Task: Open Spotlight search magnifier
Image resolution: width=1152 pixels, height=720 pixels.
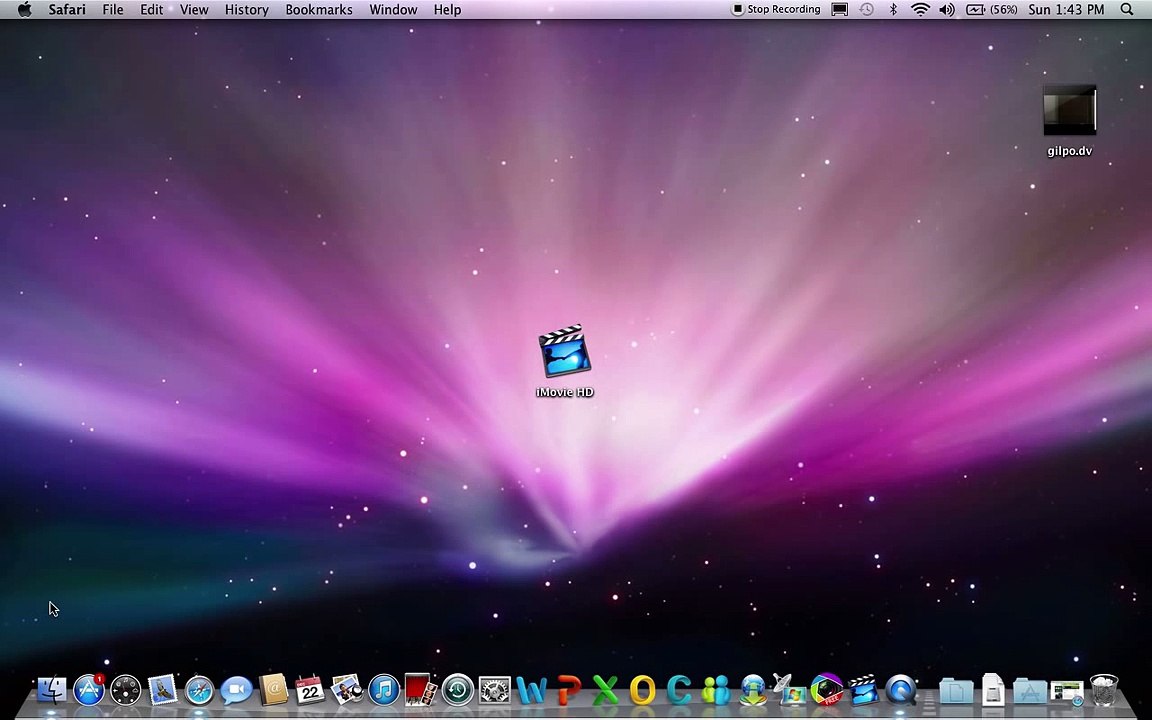Action: pos(1127,10)
